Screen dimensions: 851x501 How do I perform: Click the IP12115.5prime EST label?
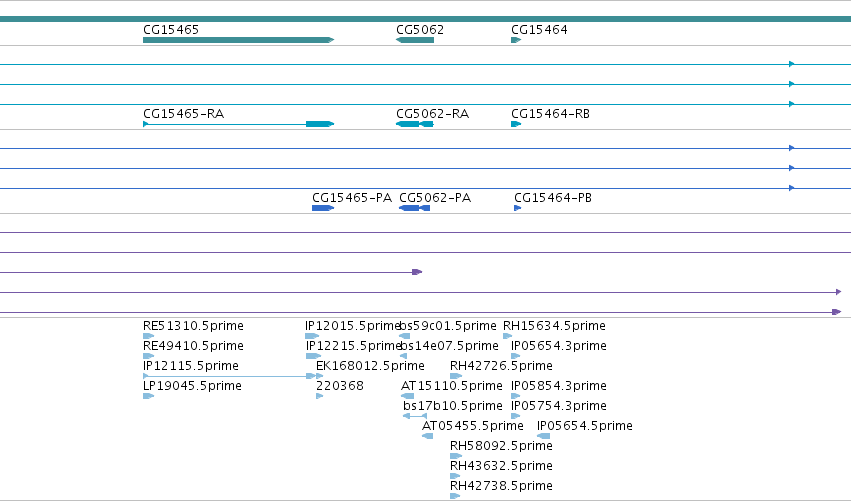pyautogui.click(x=191, y=366)
